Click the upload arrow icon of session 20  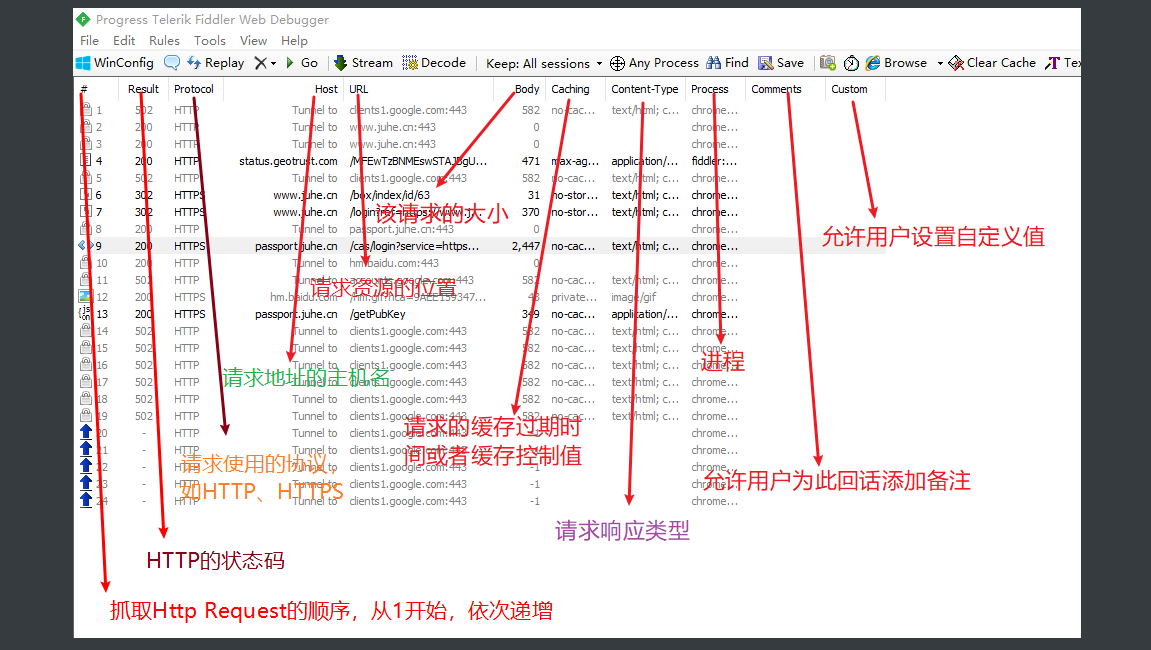(x=85, y=432)
